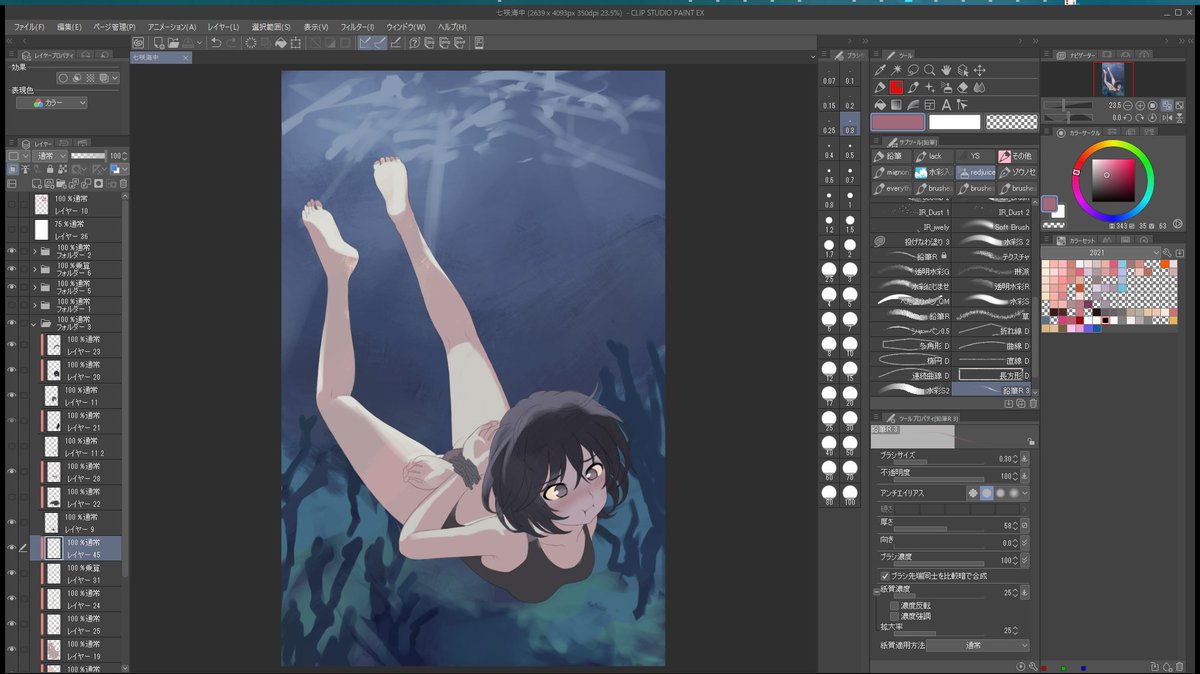Select the 長方形 D sub tool

[x=992, y=375]
